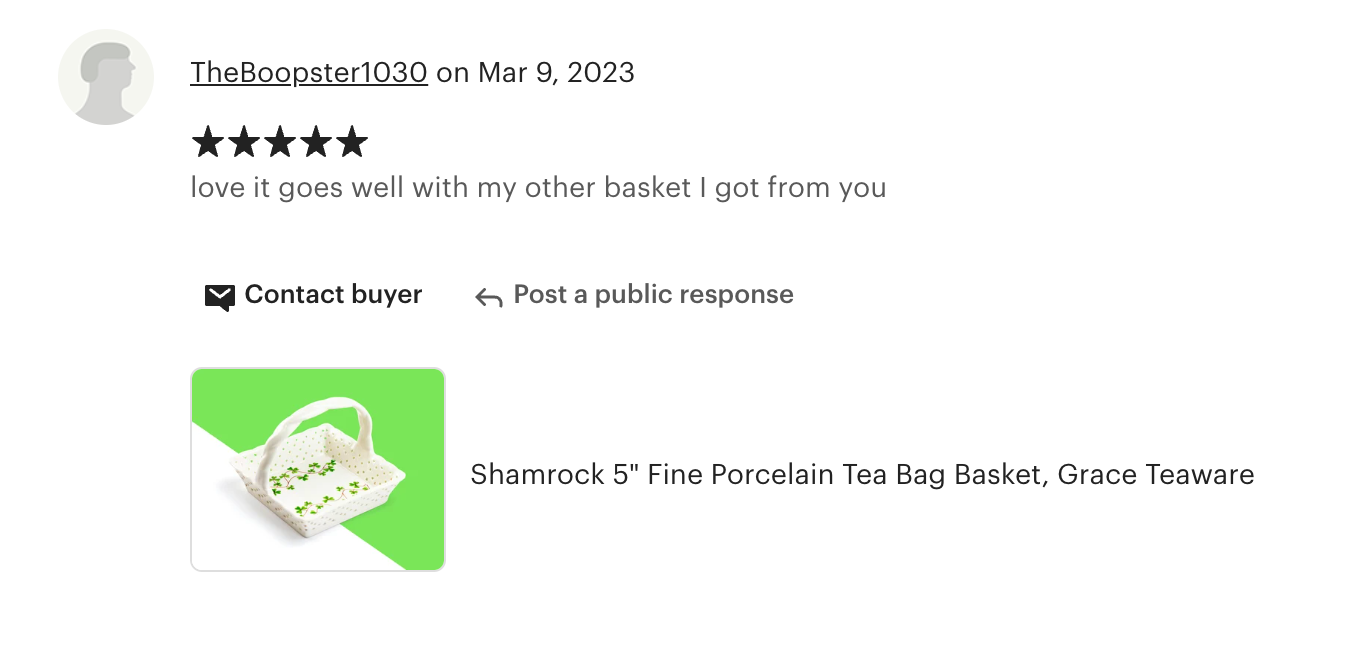The height and width of the screenshot is (662, 1370).
Task: Open the shamrock tea bag basket thumbnail
Action: pyautogui.click(x=318, y=470)
